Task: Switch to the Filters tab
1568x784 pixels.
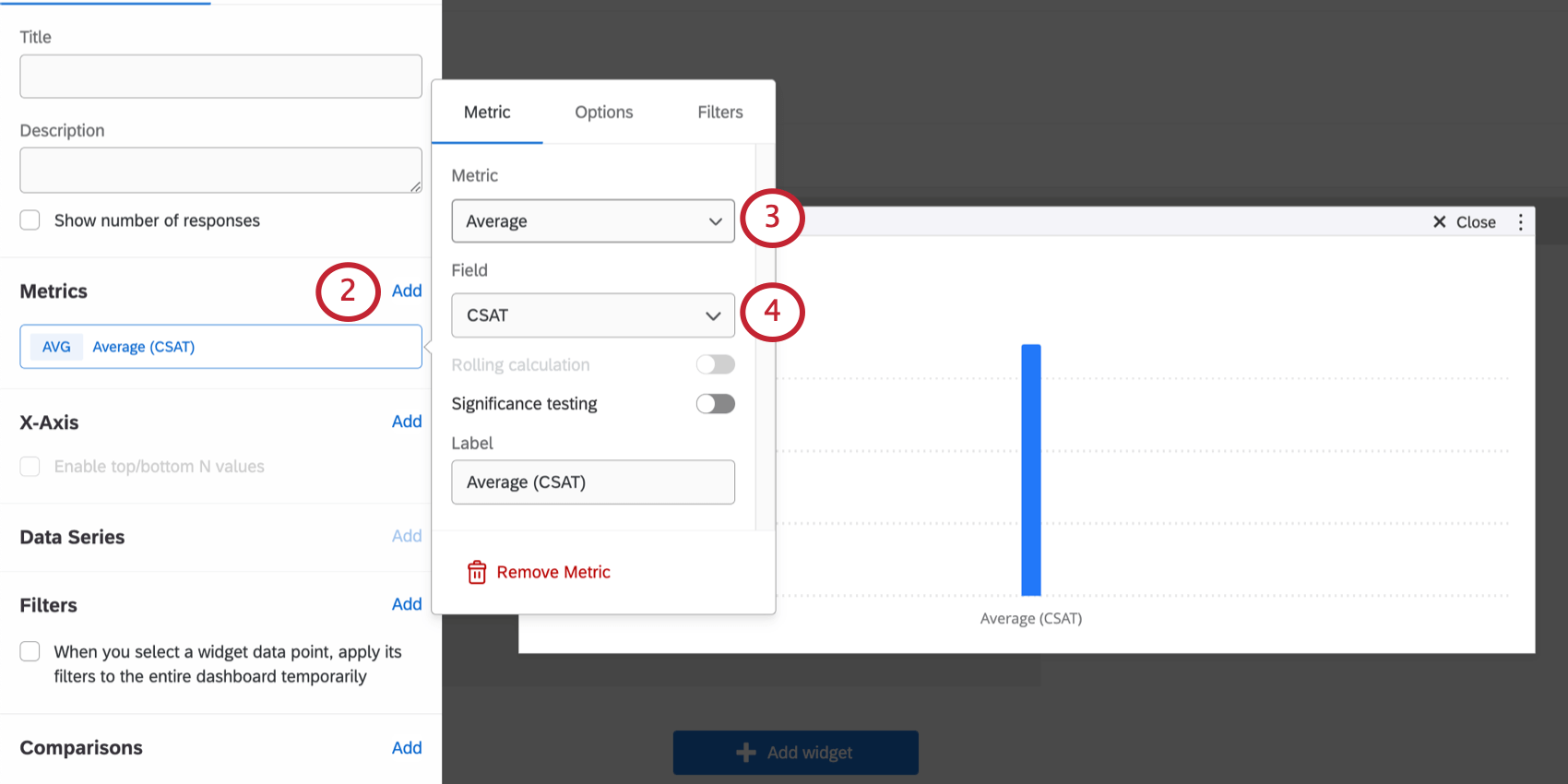Action: (x=720, y=113)
